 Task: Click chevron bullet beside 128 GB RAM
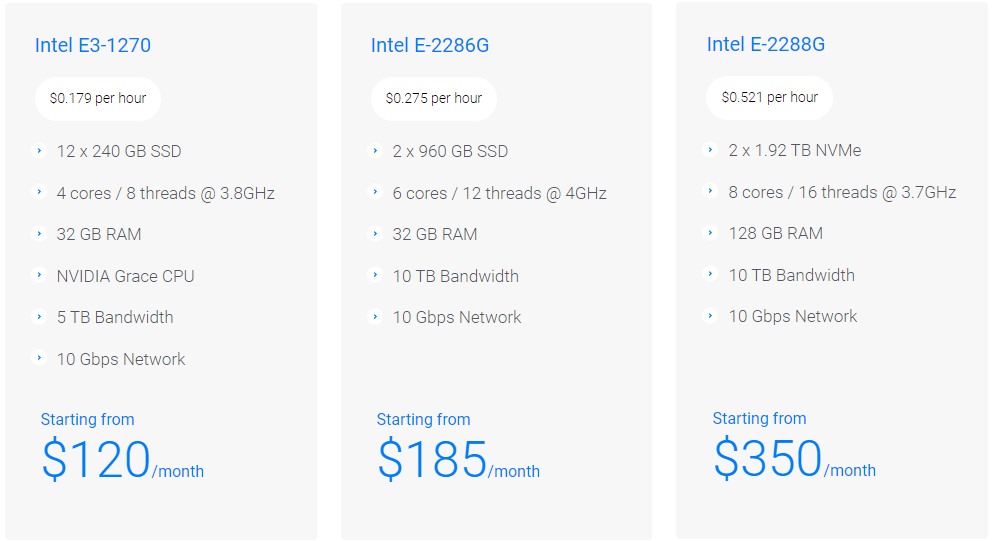tap(711, 232)
